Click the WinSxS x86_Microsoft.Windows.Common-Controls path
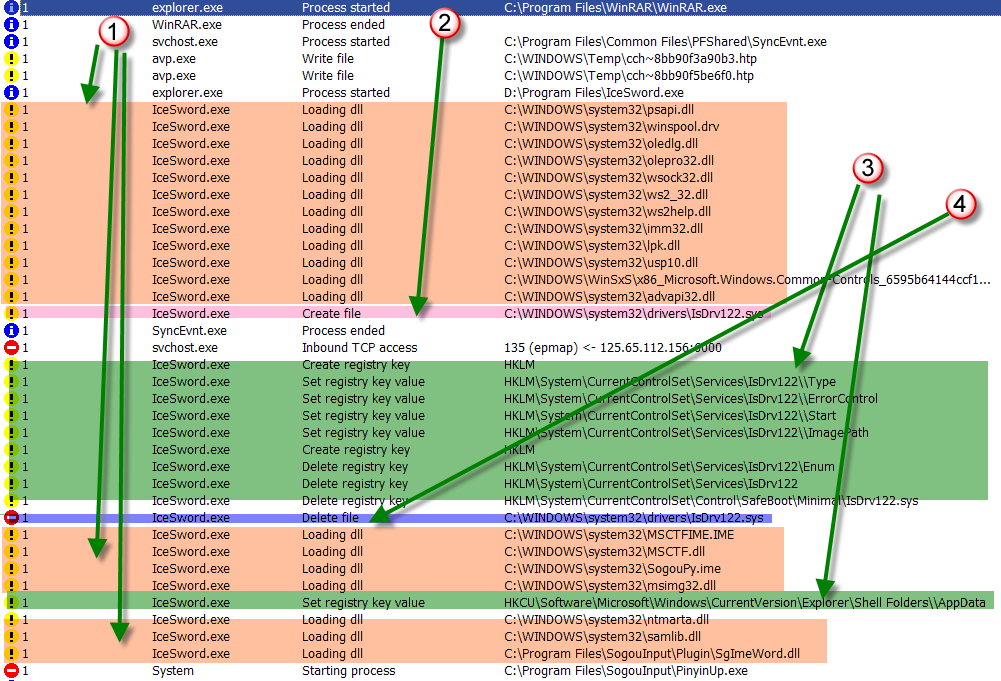 click(x=747, y=280)
